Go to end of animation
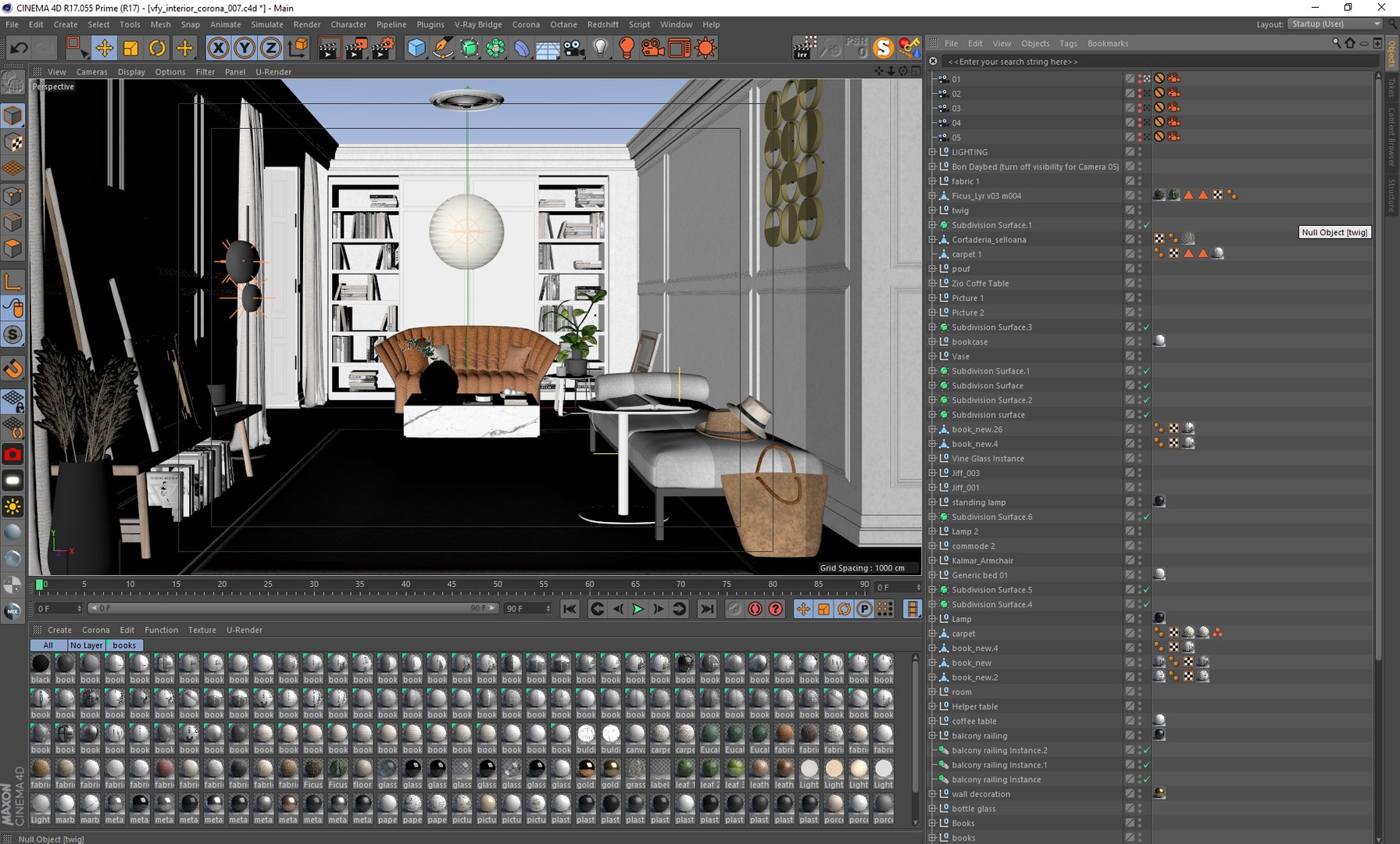1400x844 pixels. pos(706,609)
